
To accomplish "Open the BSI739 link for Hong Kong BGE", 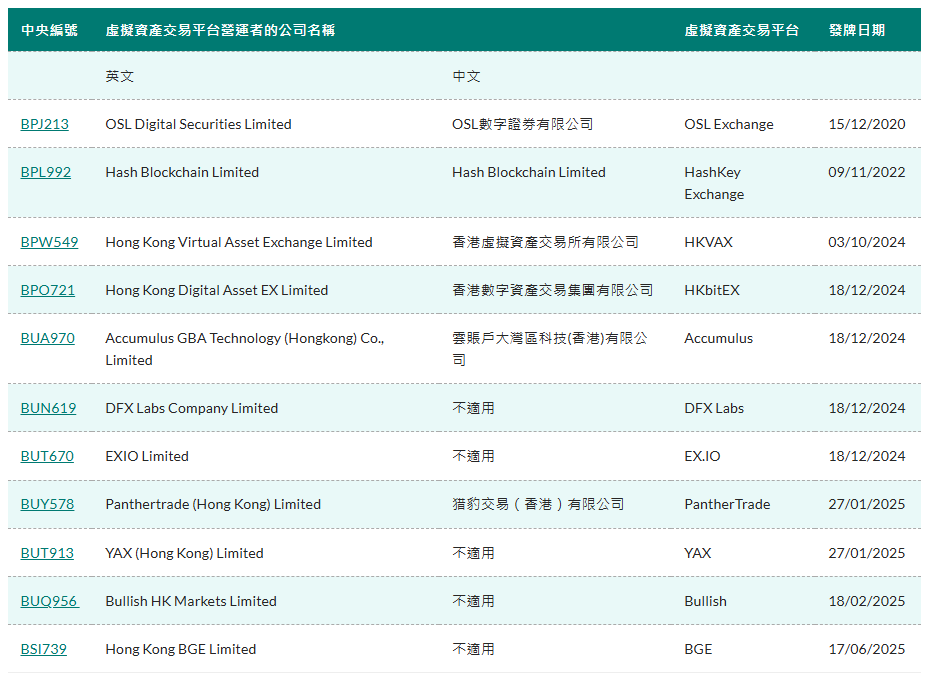I will [43, 649].
